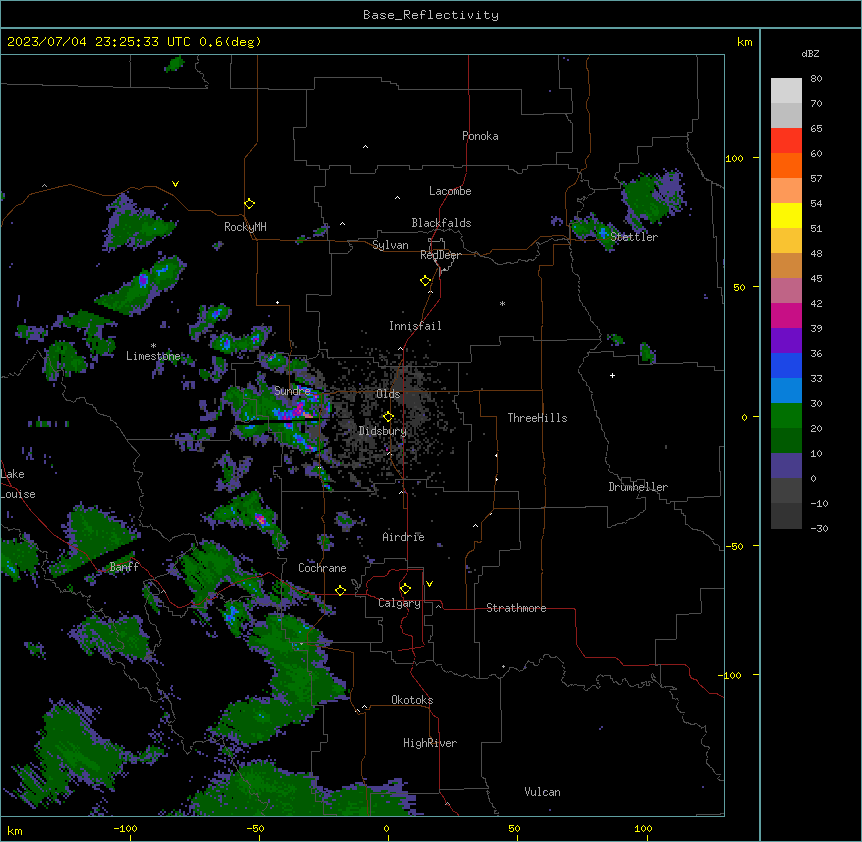
Task: Select the purple 36–39 dBZ legend swatch
Action: (786, 340)
